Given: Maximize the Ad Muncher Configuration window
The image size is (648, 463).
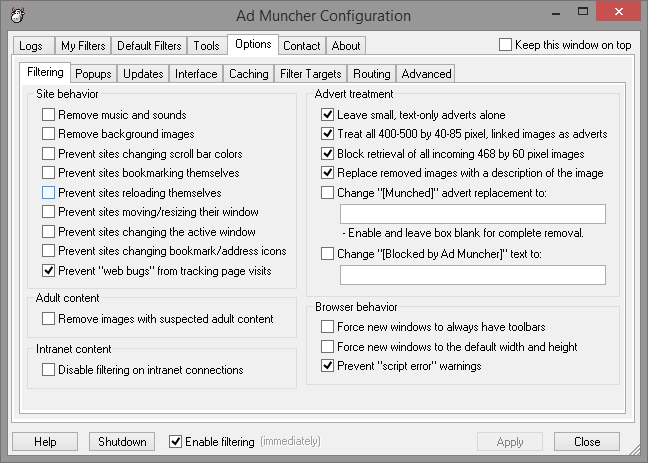Looking at the screenshot, I should pyautogui.click(x=583, y=12).
